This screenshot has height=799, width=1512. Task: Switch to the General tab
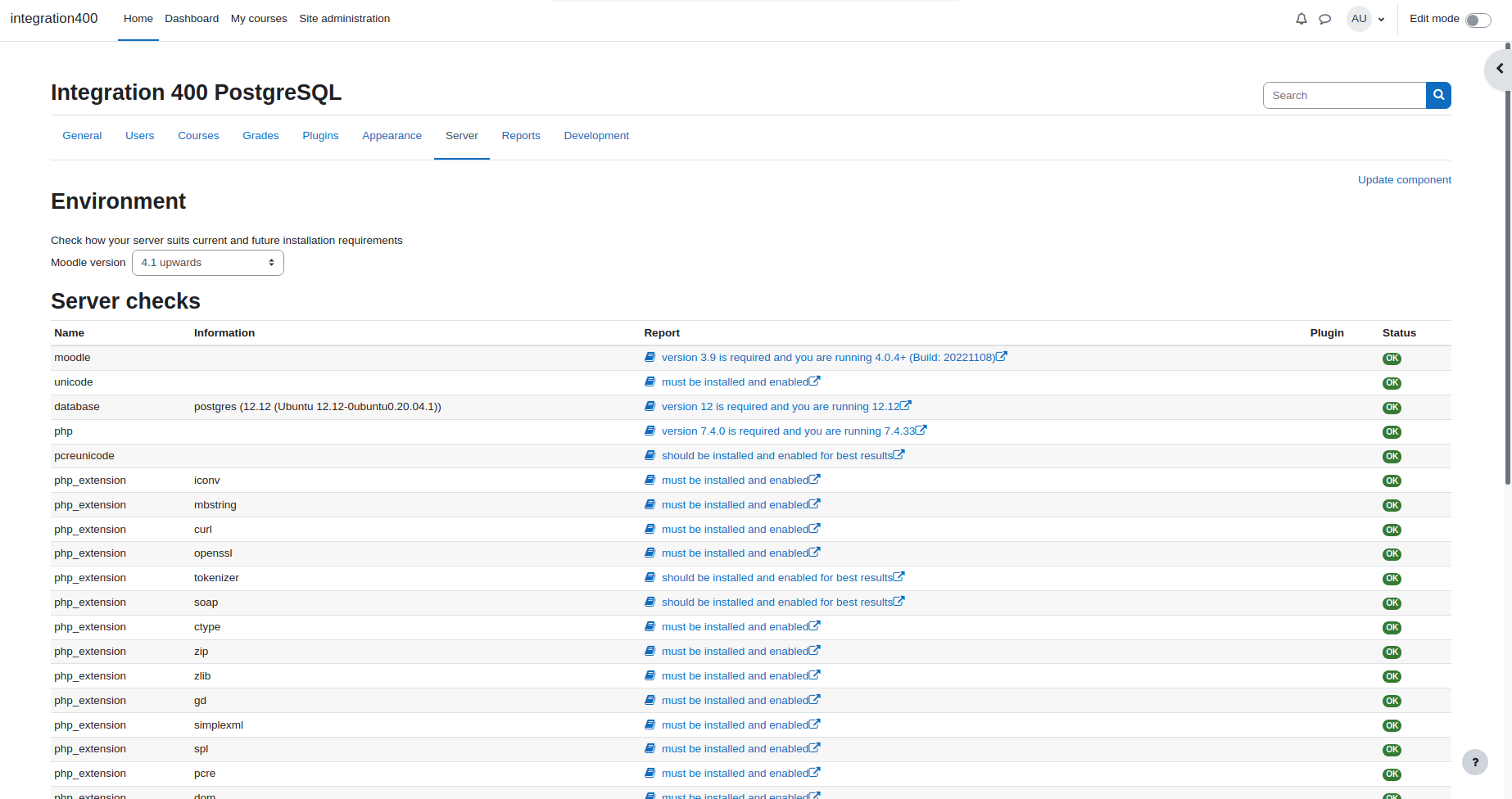click(82, 136)
